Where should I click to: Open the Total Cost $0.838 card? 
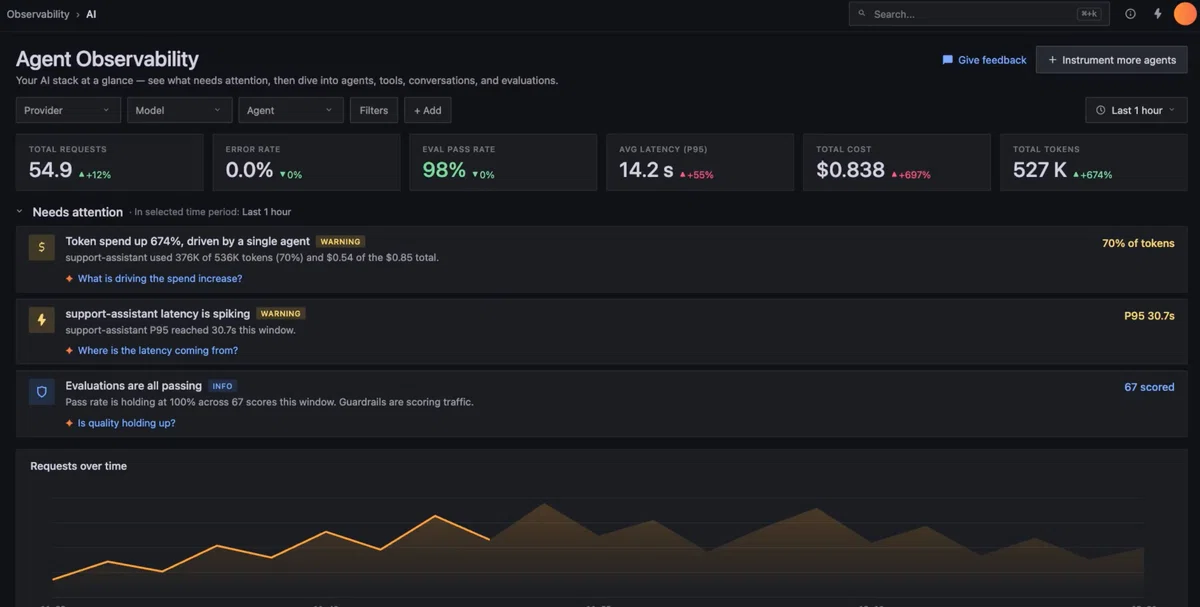coord(897,162)
